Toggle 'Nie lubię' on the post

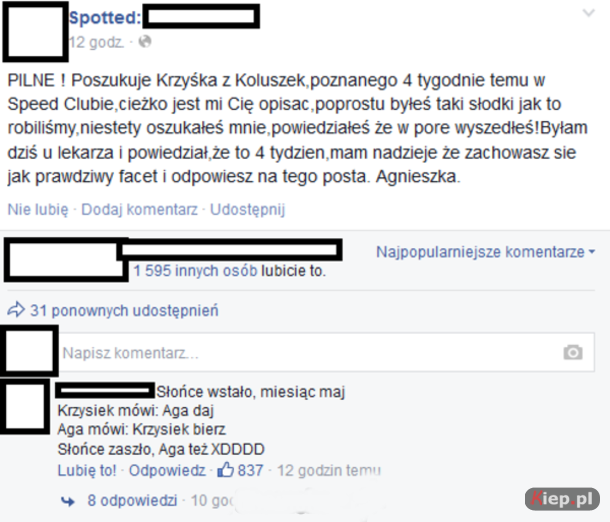pos(38,209)
